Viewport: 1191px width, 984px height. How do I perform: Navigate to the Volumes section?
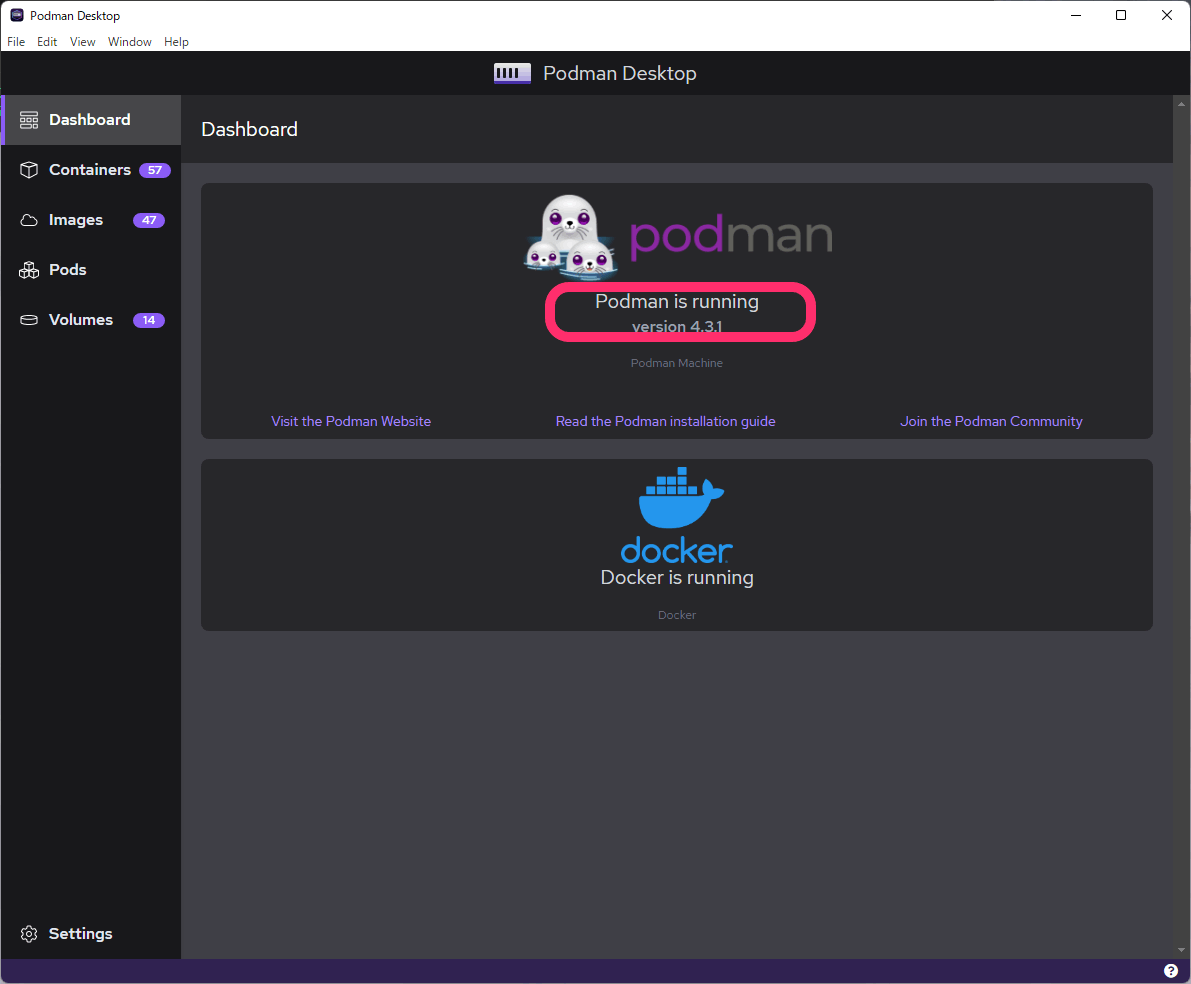tap(91, 320)
